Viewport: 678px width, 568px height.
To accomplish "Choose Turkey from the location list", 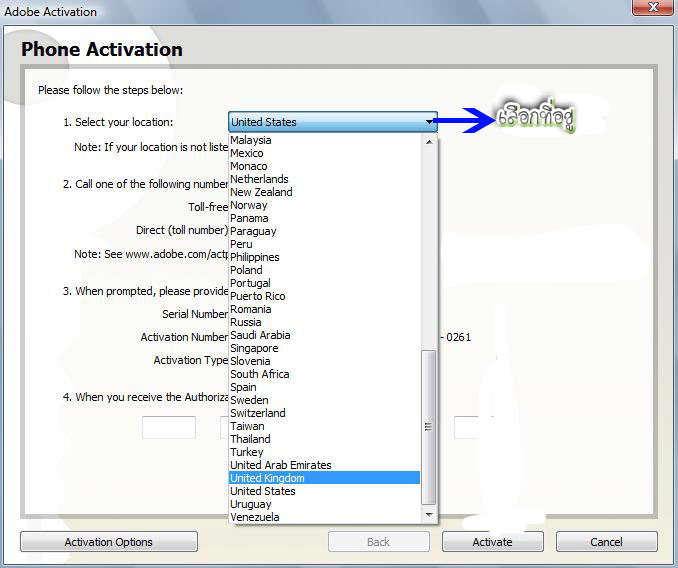I will tap(325, 452).
